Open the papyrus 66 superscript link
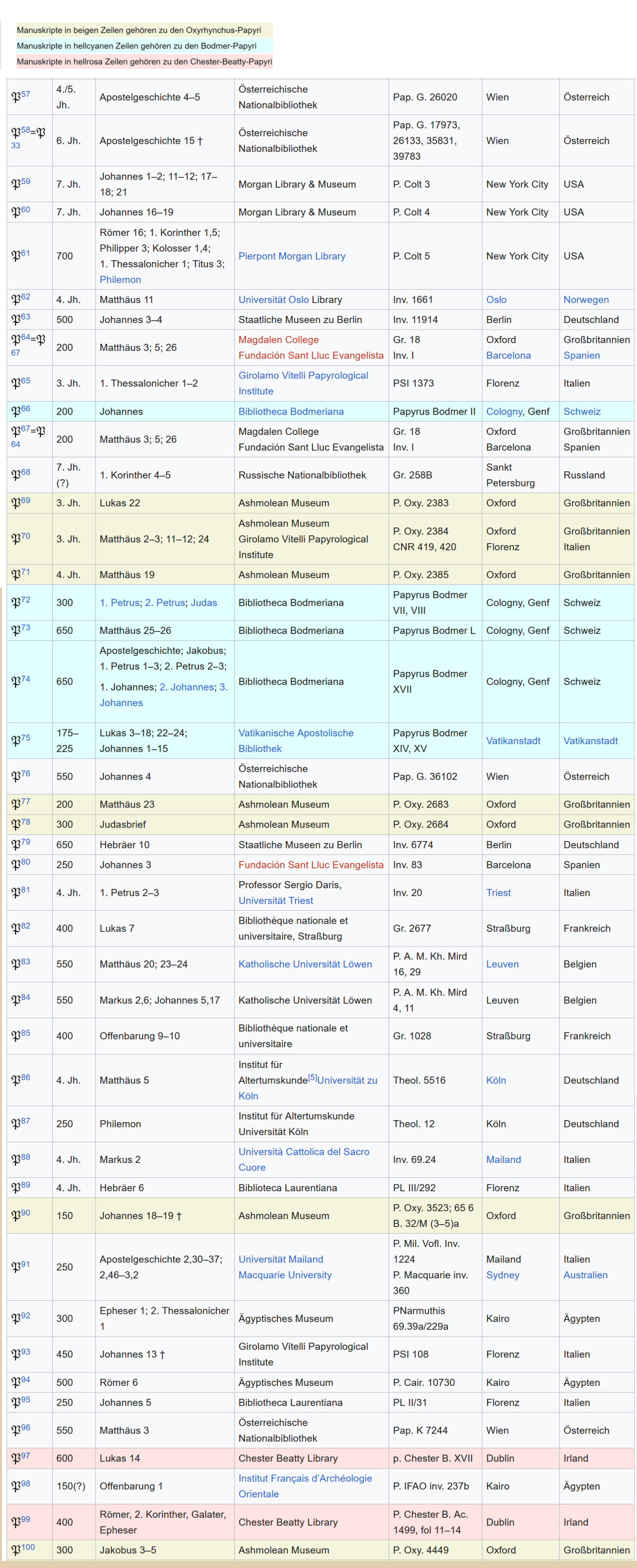Image resolution: width=637 pixels, height=1568 pixels. pos(25,409)
